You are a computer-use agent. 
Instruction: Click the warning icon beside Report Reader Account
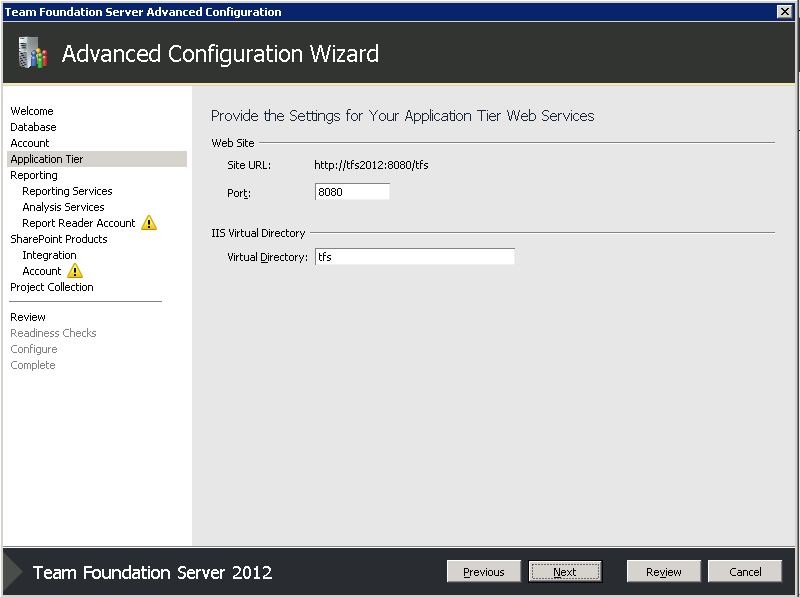[x=148, y=222]
